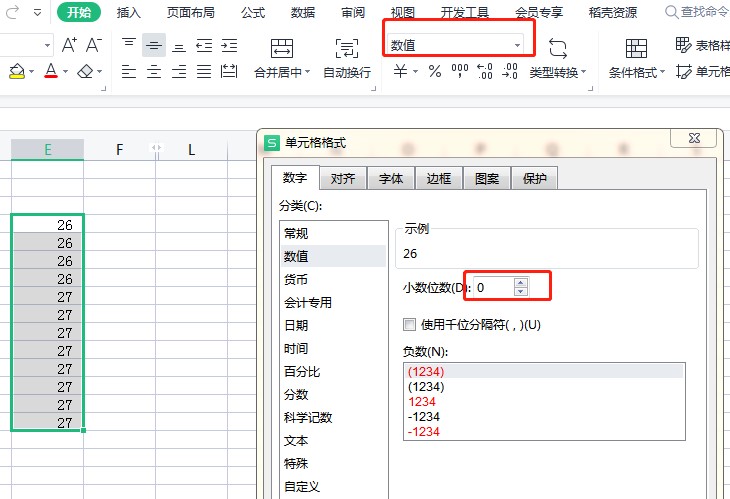Select 货币 category in list
This screenshot has width=730, height=499.
[x=333, y=279]
